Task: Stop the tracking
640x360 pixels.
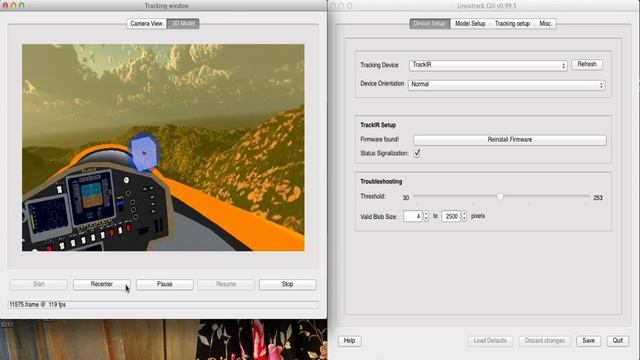Action: tap(287, 284)
